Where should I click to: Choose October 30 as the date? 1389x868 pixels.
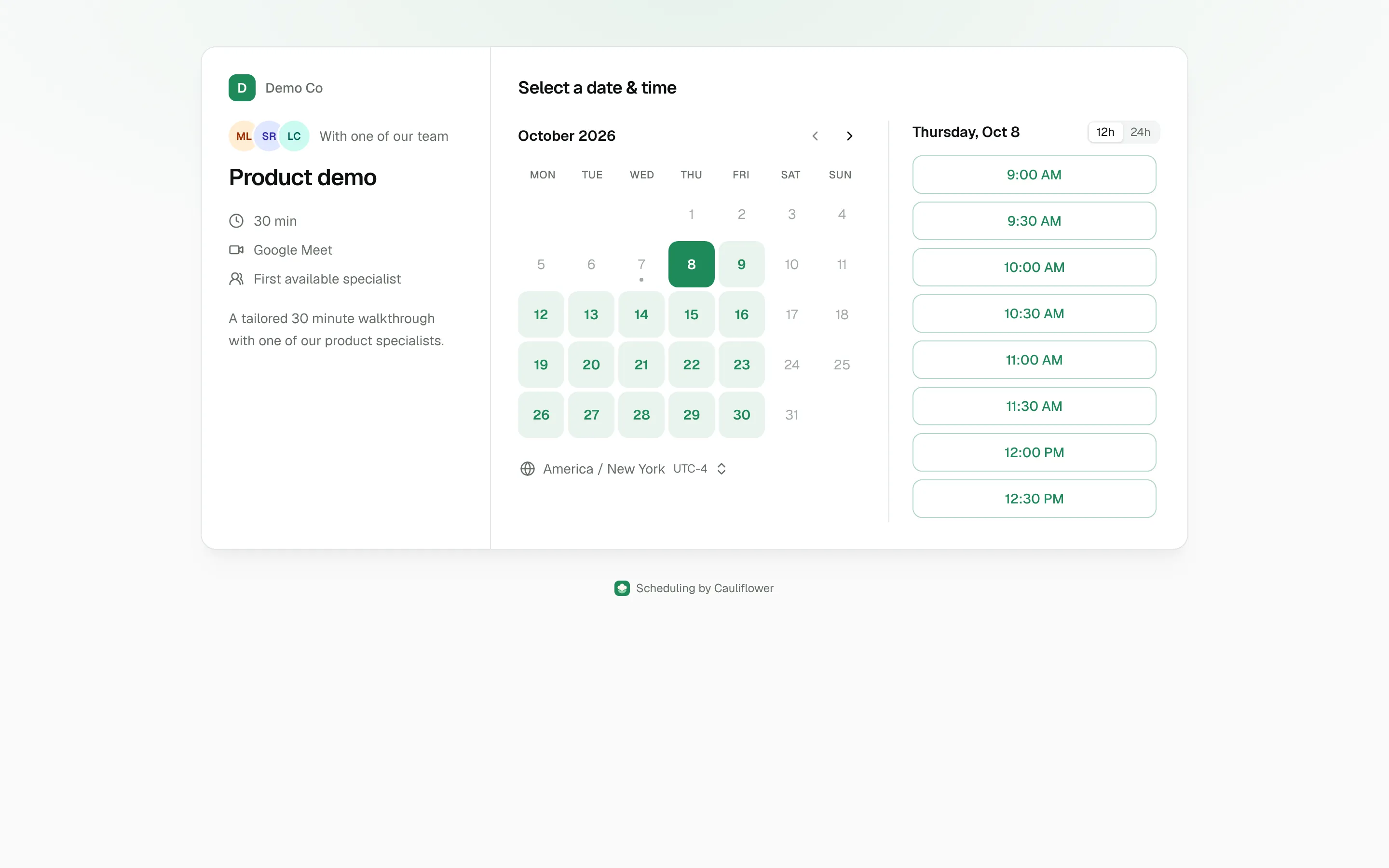click(x=742, y=415)
